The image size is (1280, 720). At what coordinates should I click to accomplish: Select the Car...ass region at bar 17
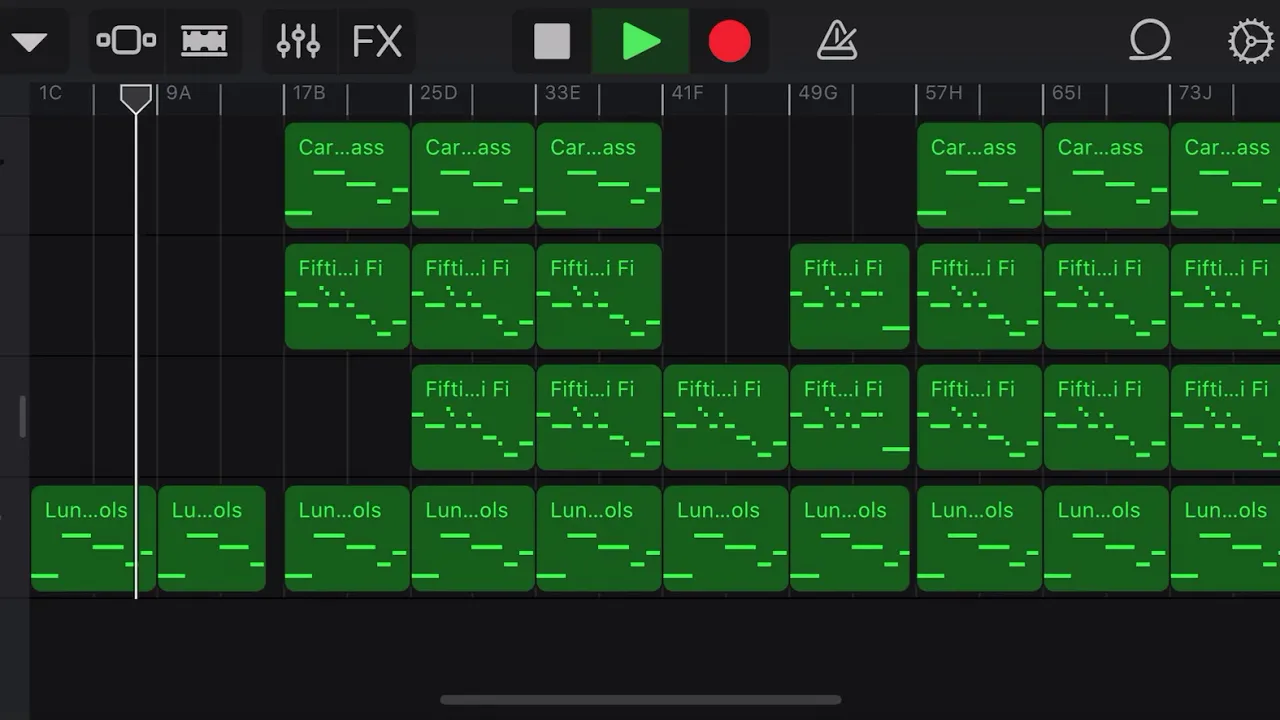coord(347,176)
